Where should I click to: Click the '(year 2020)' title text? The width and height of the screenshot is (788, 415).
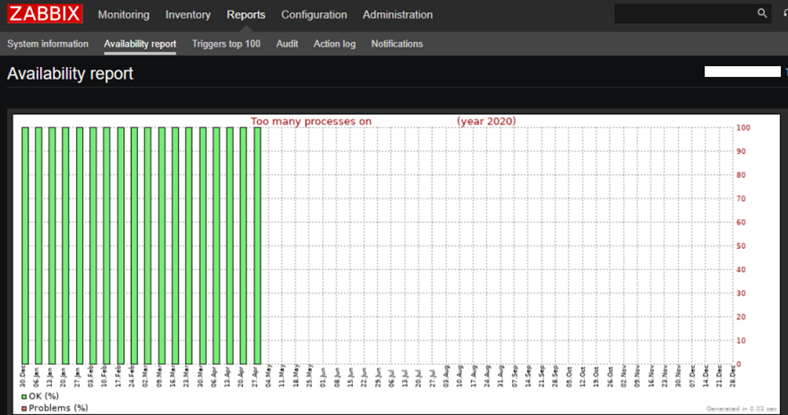click(486, 121)
